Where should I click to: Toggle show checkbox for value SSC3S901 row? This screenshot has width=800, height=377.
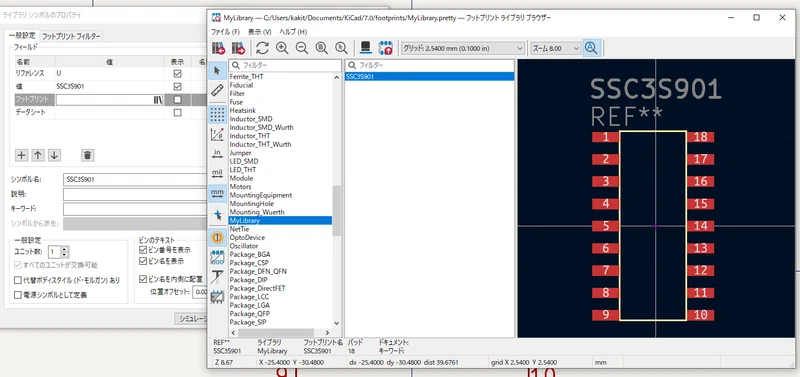coord(178,87)
